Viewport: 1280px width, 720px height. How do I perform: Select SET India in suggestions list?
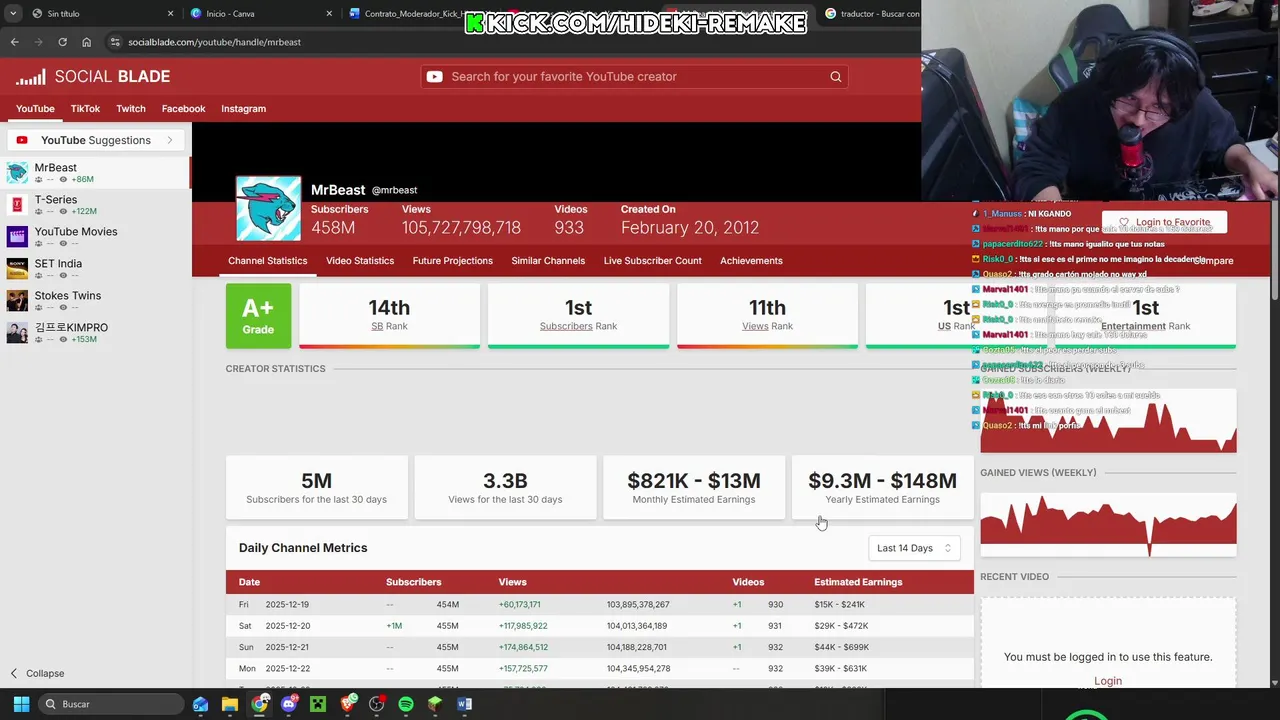click(x=96, y=269)
